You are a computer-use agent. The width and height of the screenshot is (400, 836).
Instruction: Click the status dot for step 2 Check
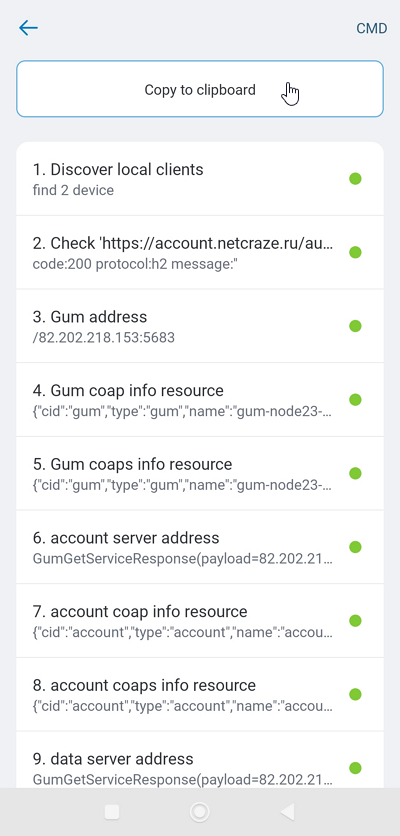pyautogui.click(x=355, y=252)
